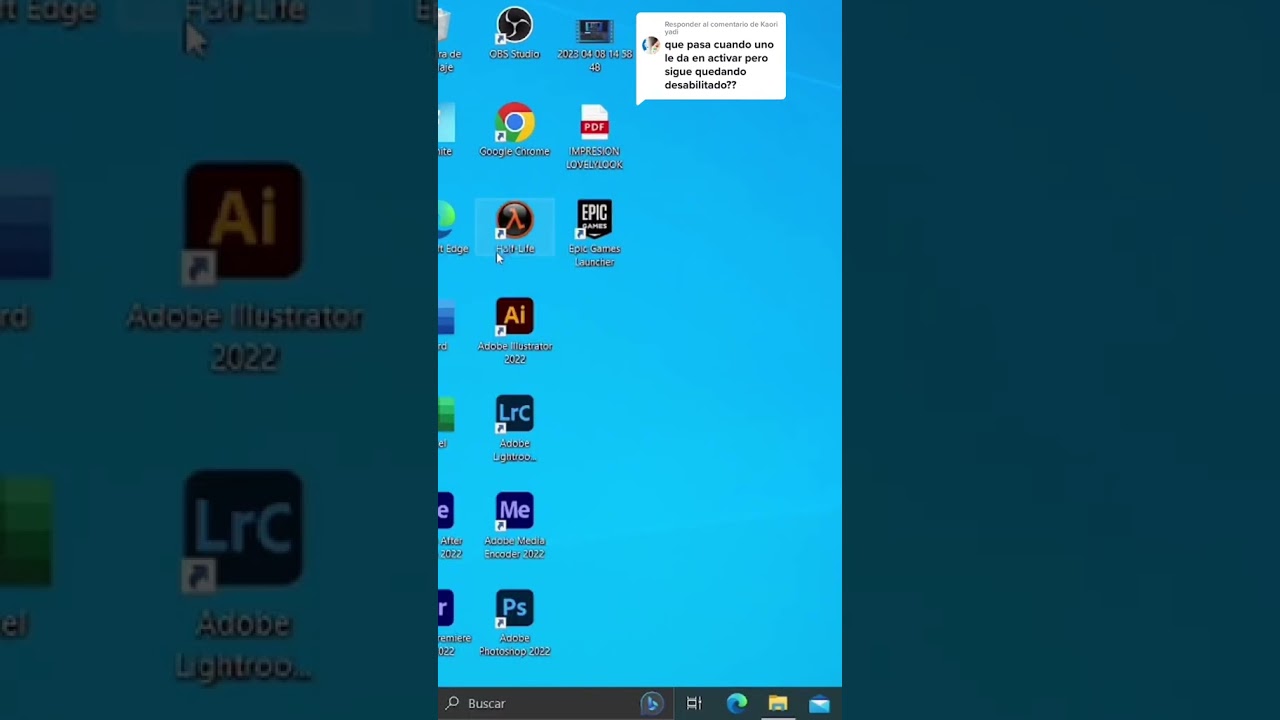Open the Adobe Lightroom Classic shortcut
The height and width of the screenshot is (720, 1280).
coord(514,428)
